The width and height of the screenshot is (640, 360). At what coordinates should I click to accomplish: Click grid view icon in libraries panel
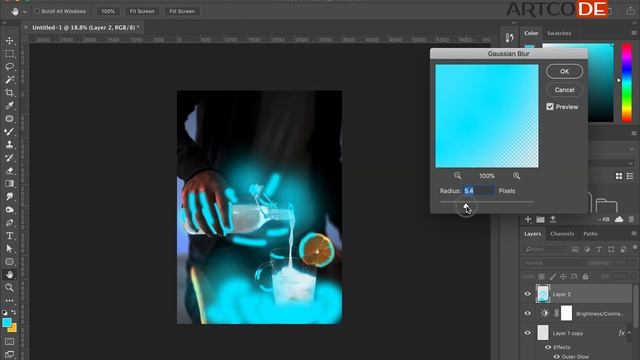[619, 176]
